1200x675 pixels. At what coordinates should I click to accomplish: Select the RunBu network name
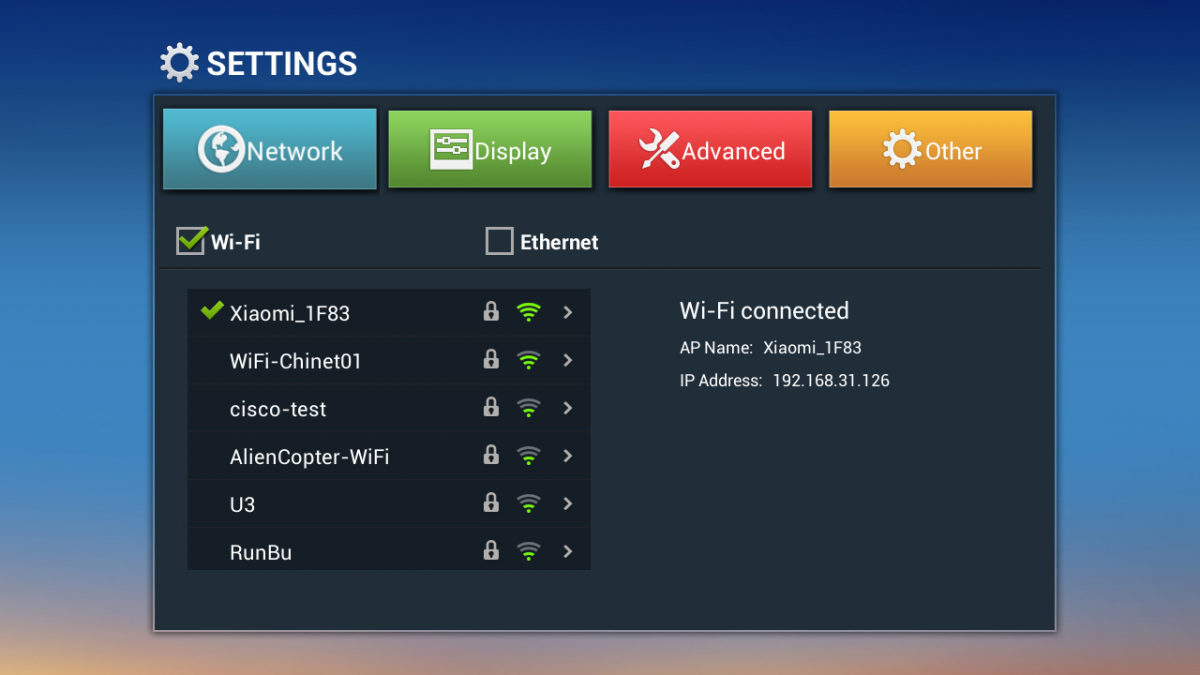[261, 553]
